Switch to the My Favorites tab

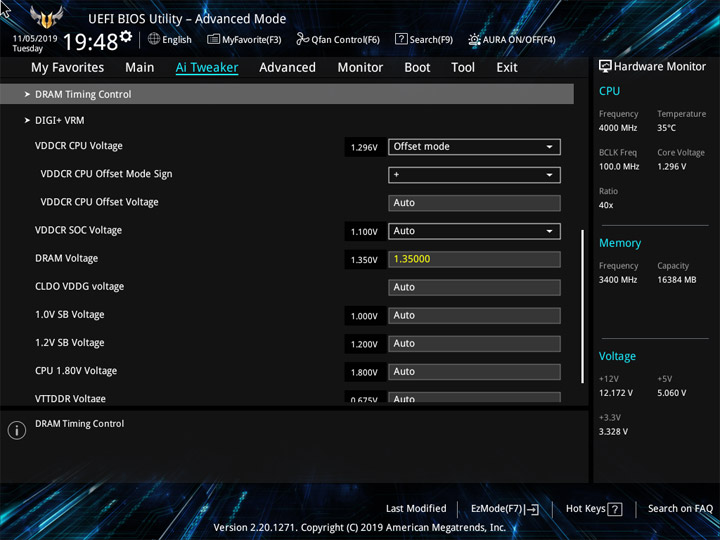pos(68,68)
